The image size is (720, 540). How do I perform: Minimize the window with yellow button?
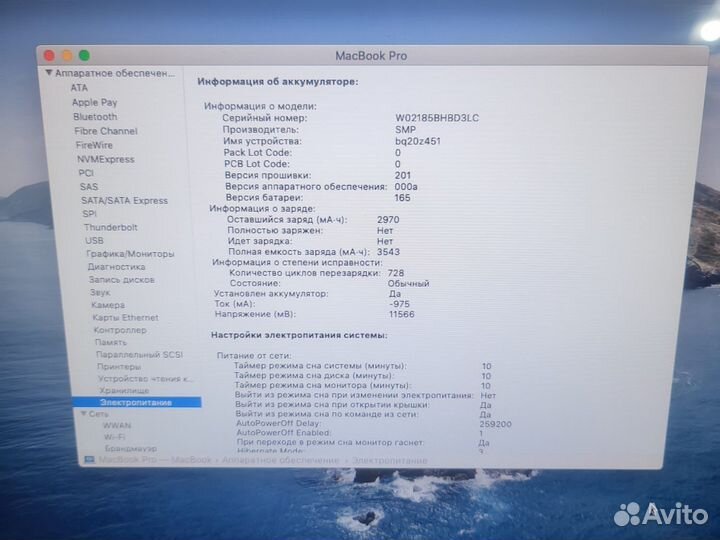67,56
